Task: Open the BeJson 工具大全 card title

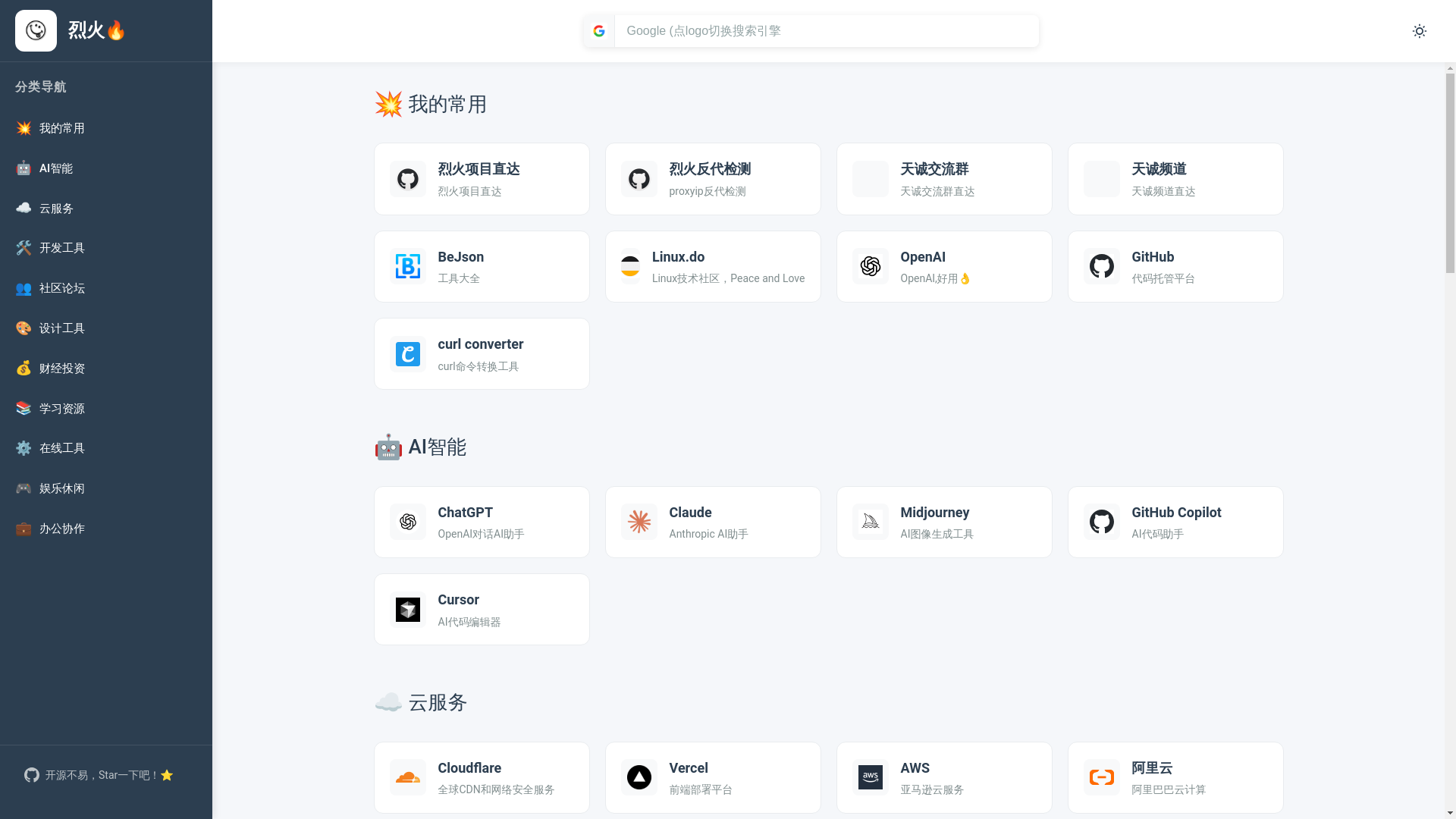Action: [x=460, y=257]
